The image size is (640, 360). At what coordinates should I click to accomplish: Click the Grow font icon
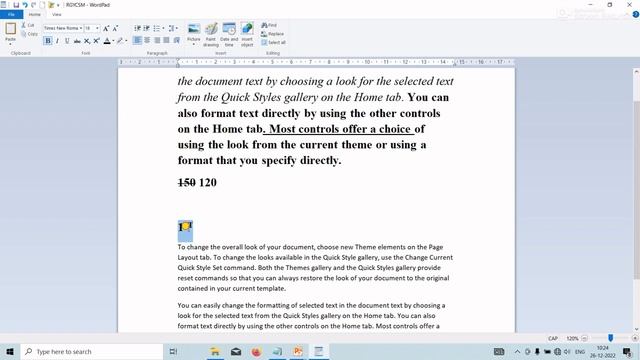pos(106,28)
